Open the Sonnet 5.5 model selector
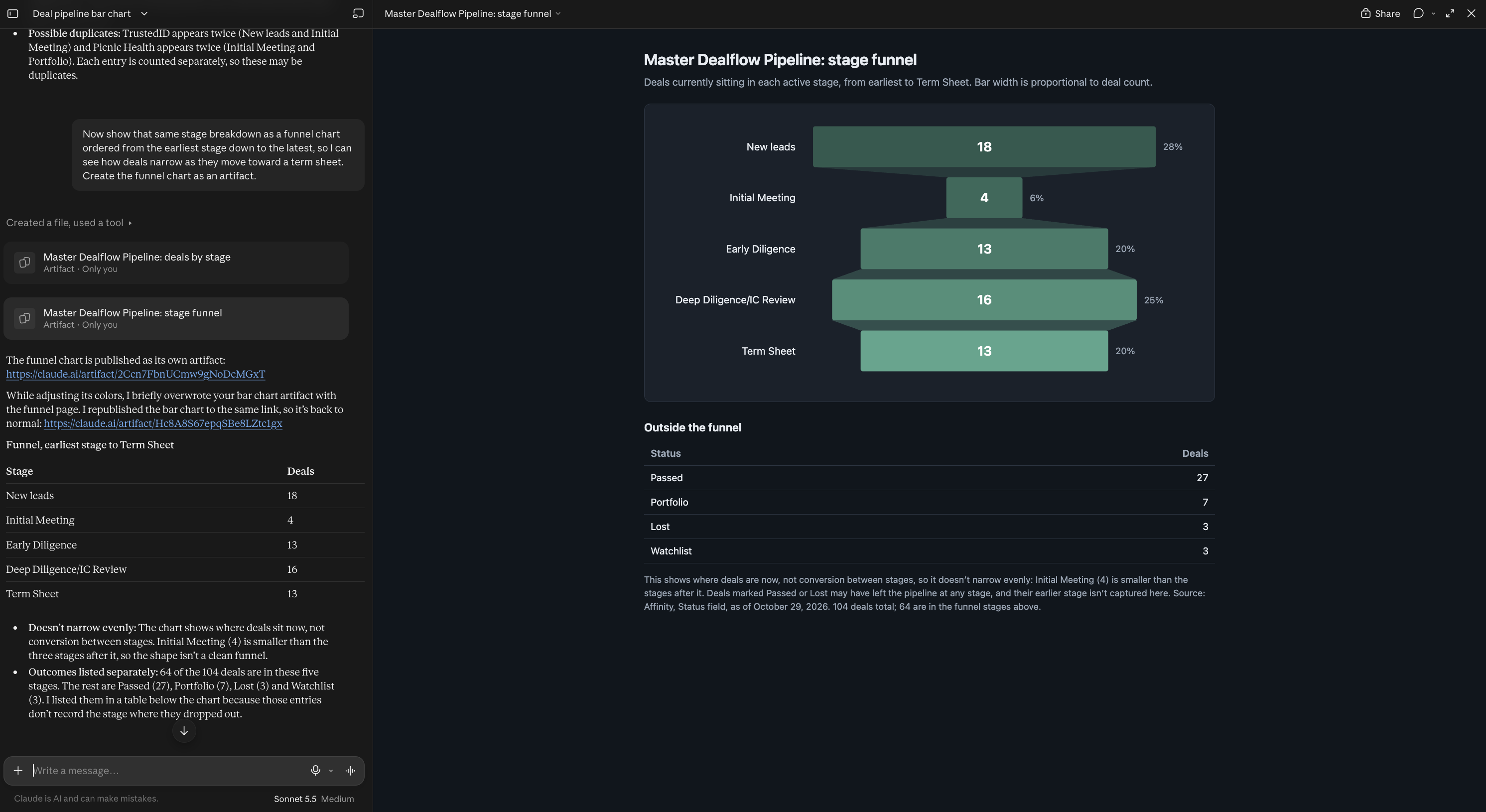 click(x=314, y=799)
